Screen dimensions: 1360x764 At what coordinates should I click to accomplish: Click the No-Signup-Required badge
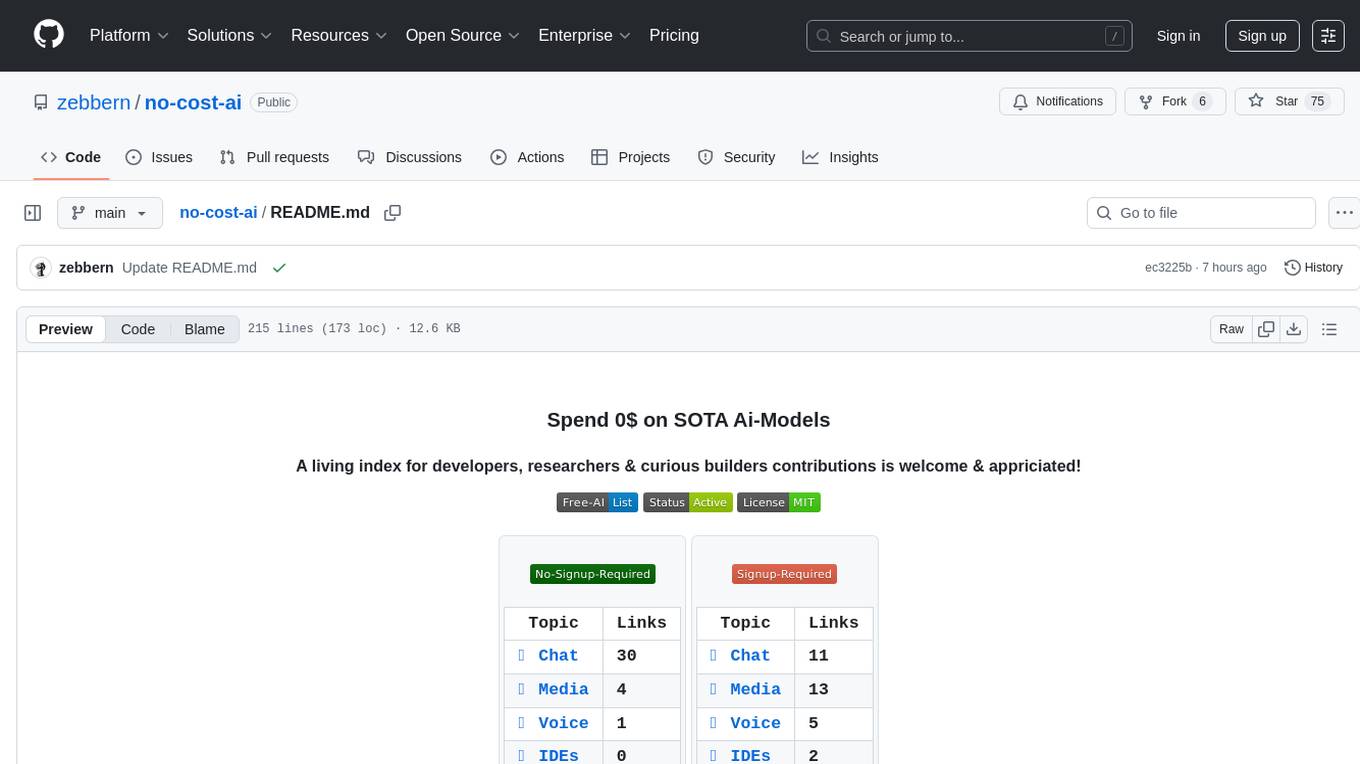(x=593, y=574)
